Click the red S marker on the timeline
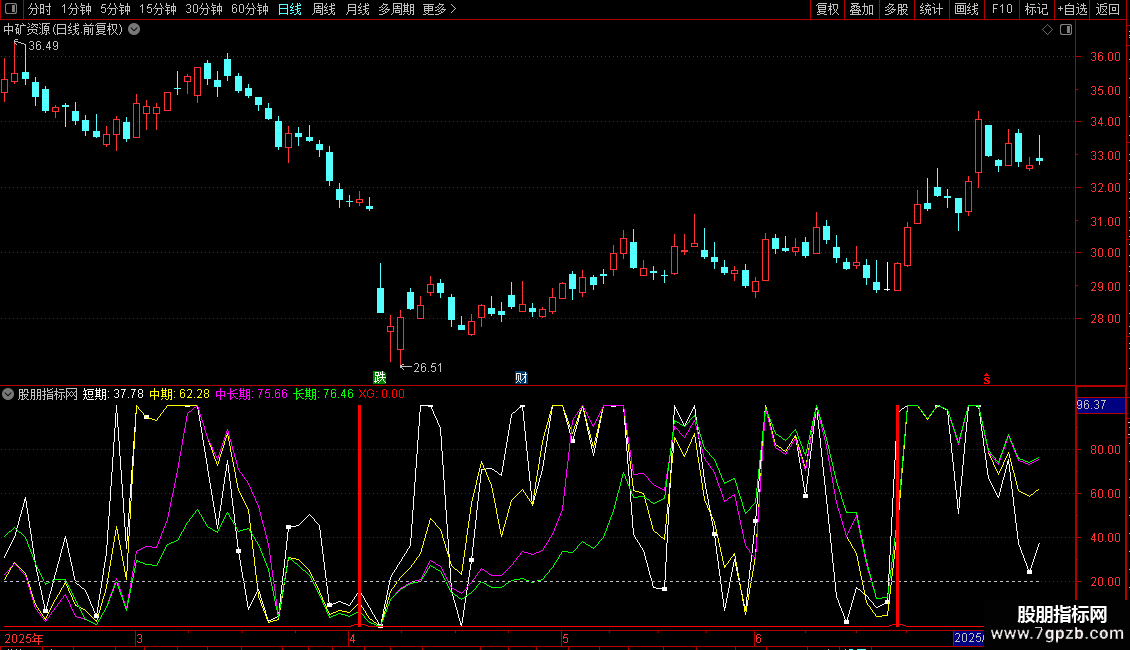This screenshot has height=650, width=1130. [986, 378]
